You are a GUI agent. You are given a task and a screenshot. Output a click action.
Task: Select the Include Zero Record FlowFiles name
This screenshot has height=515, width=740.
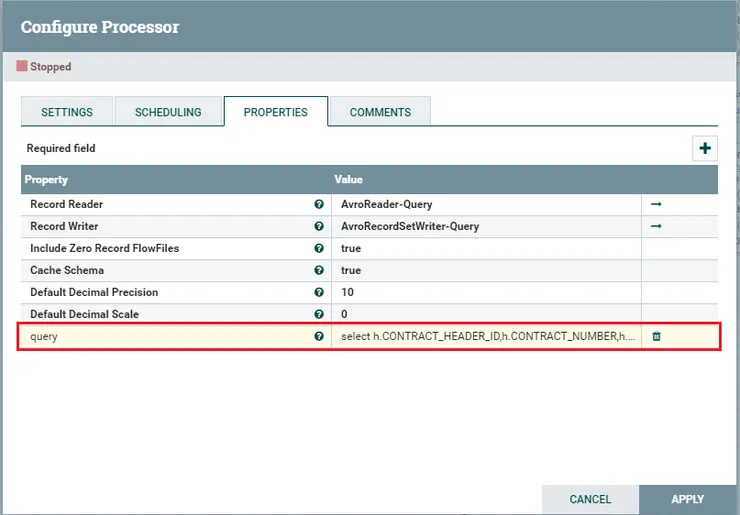(x=105, y=248)
